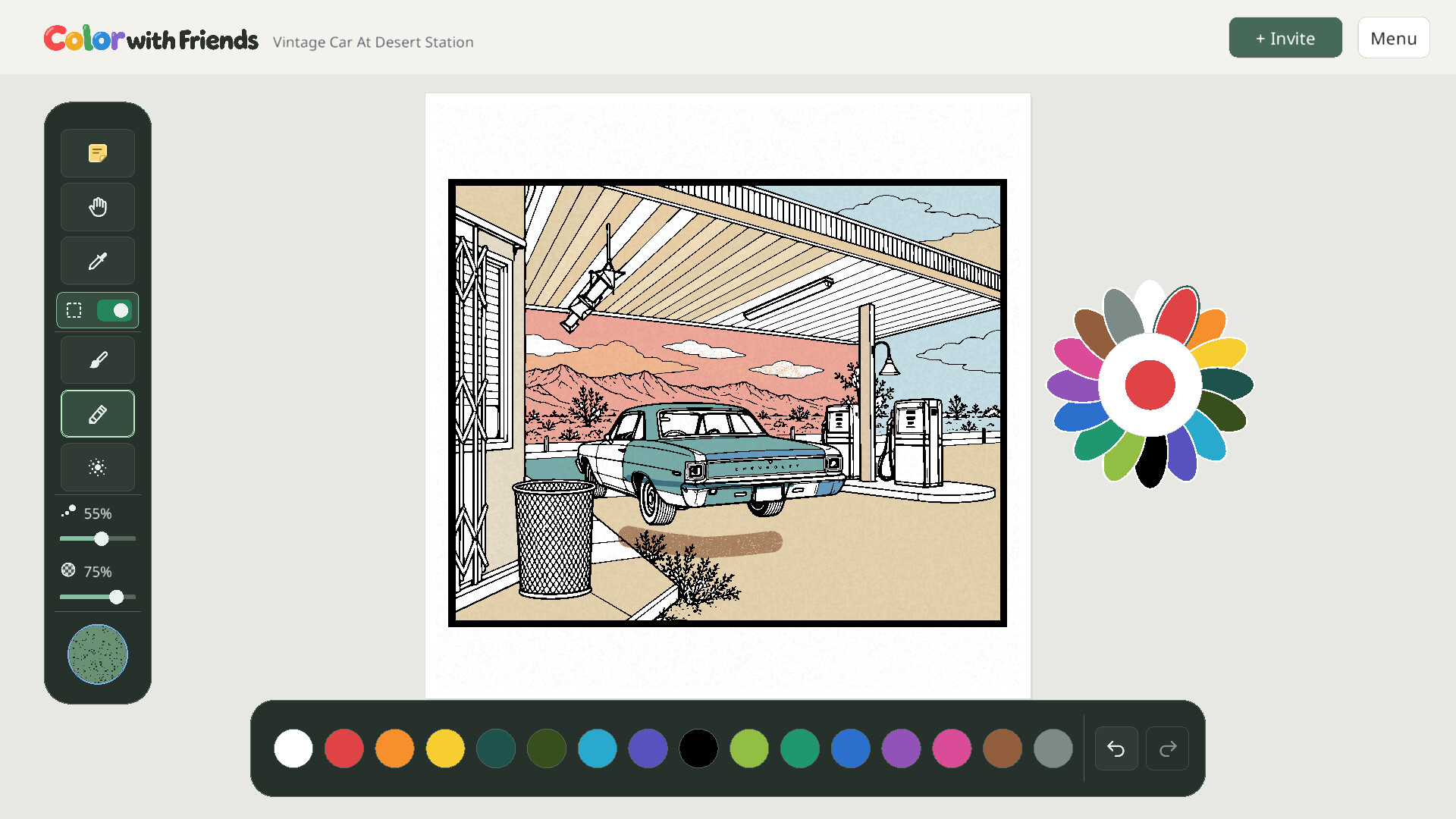Pick the orange swatch in bottom palette
Viewport: 1456px width, 819px height.
coord(394,748)
